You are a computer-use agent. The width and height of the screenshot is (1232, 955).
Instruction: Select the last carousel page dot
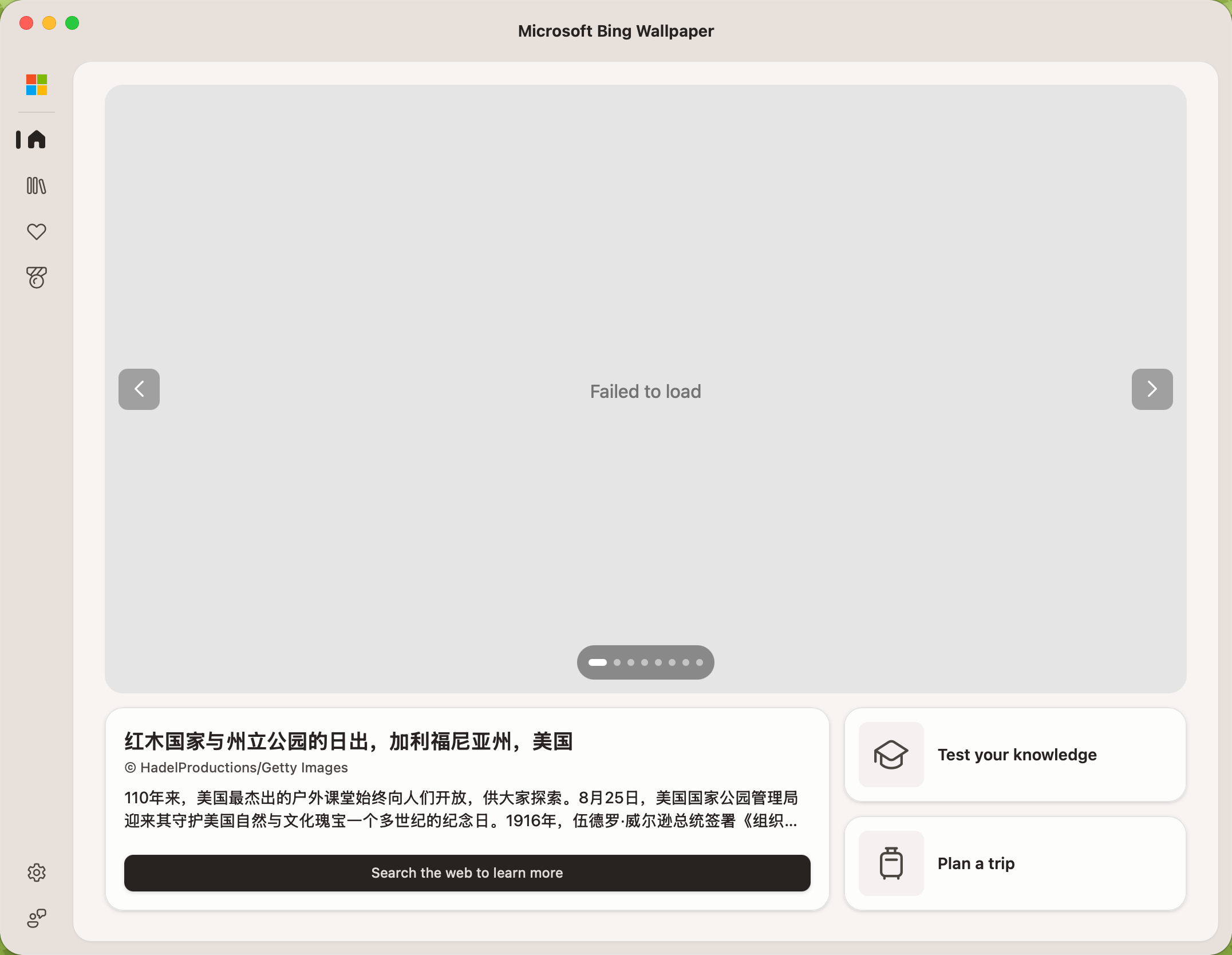point(700,662)
